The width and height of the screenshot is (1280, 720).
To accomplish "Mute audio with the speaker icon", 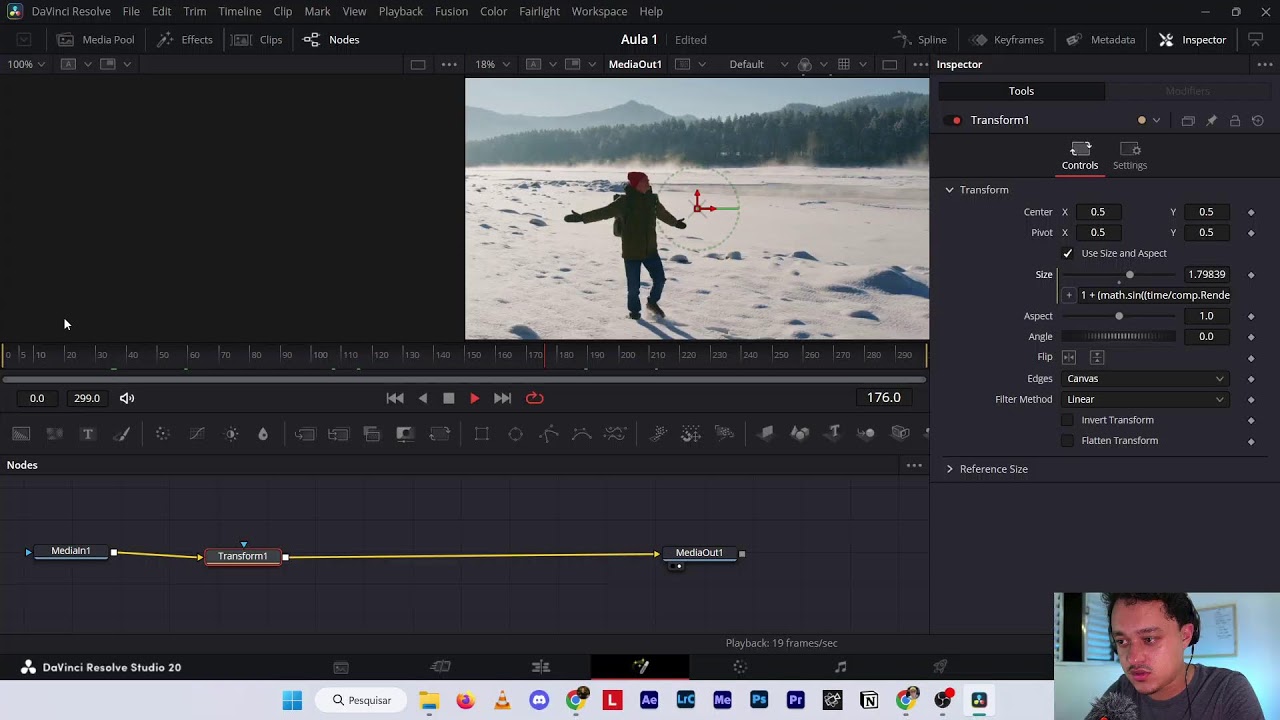I will pos(127,398).
